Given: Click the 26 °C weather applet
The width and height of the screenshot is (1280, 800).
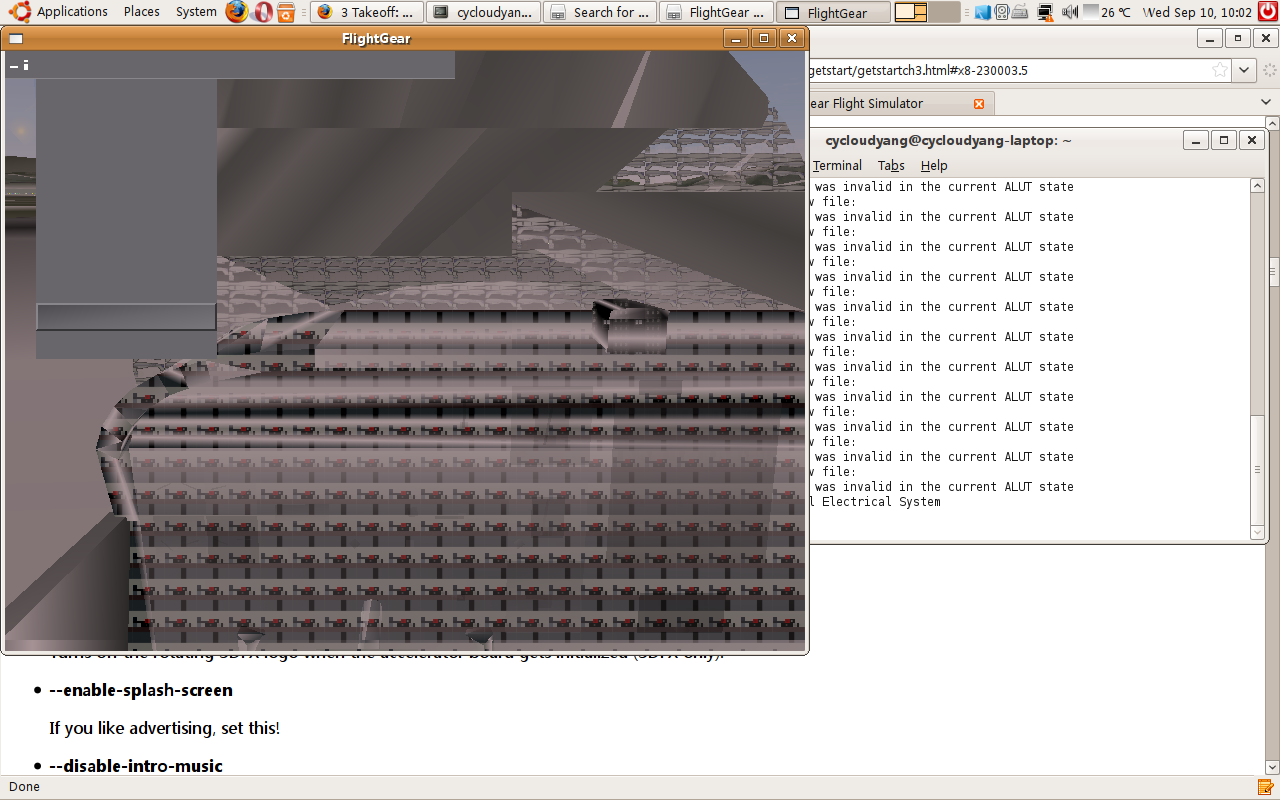Looking at the screenshot, I should click(x=1107, y=12).
